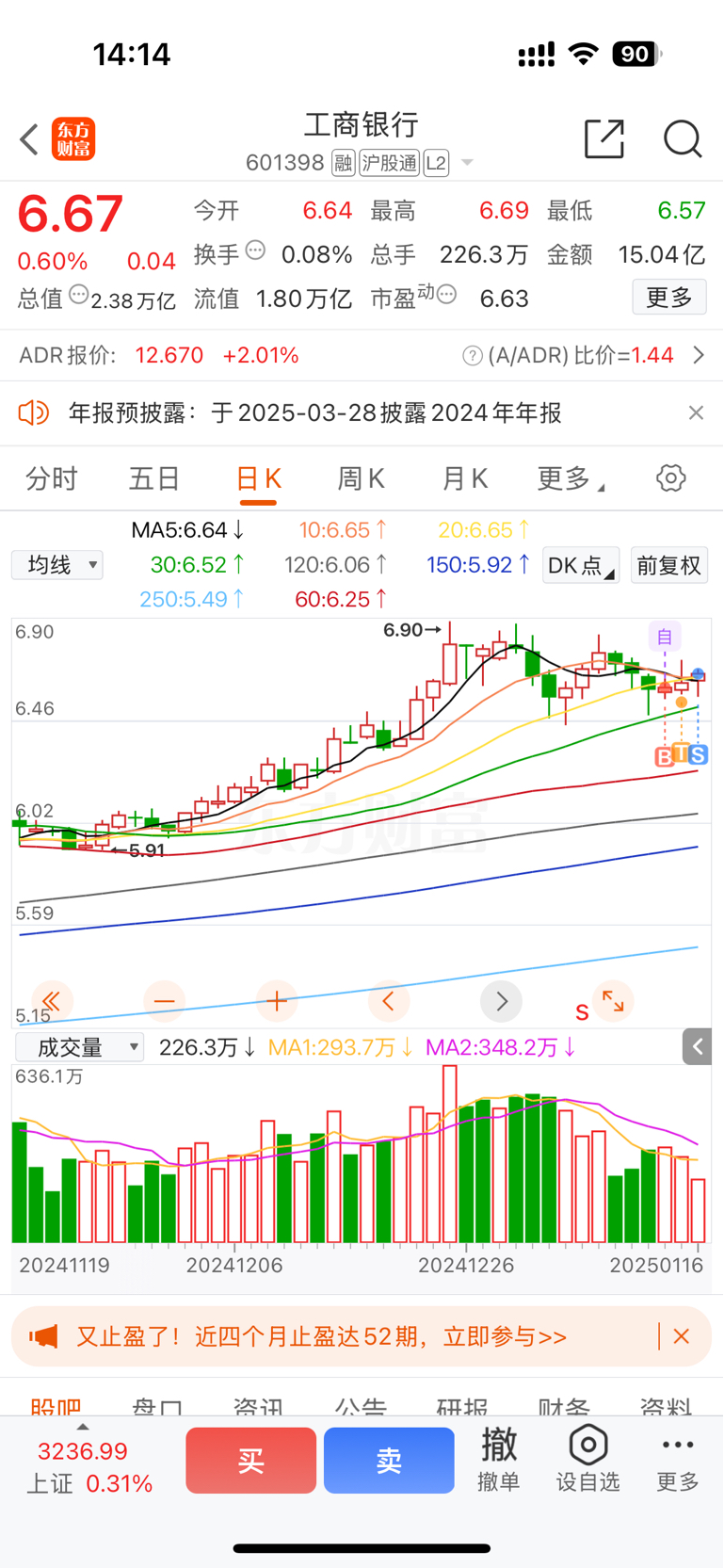724x1568 pixels.
Task: Zoom out chart with minus icon
Action: (165, 1001)
